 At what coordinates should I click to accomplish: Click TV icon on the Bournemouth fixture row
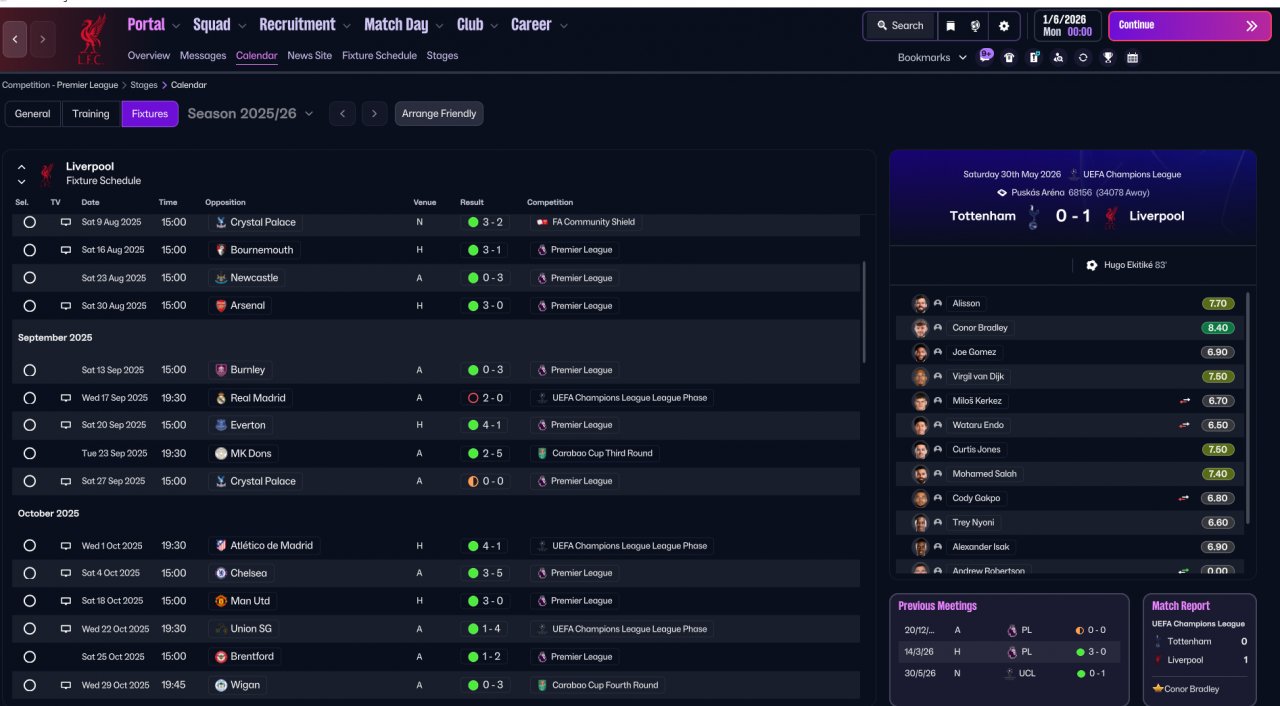tap(66, 250)
